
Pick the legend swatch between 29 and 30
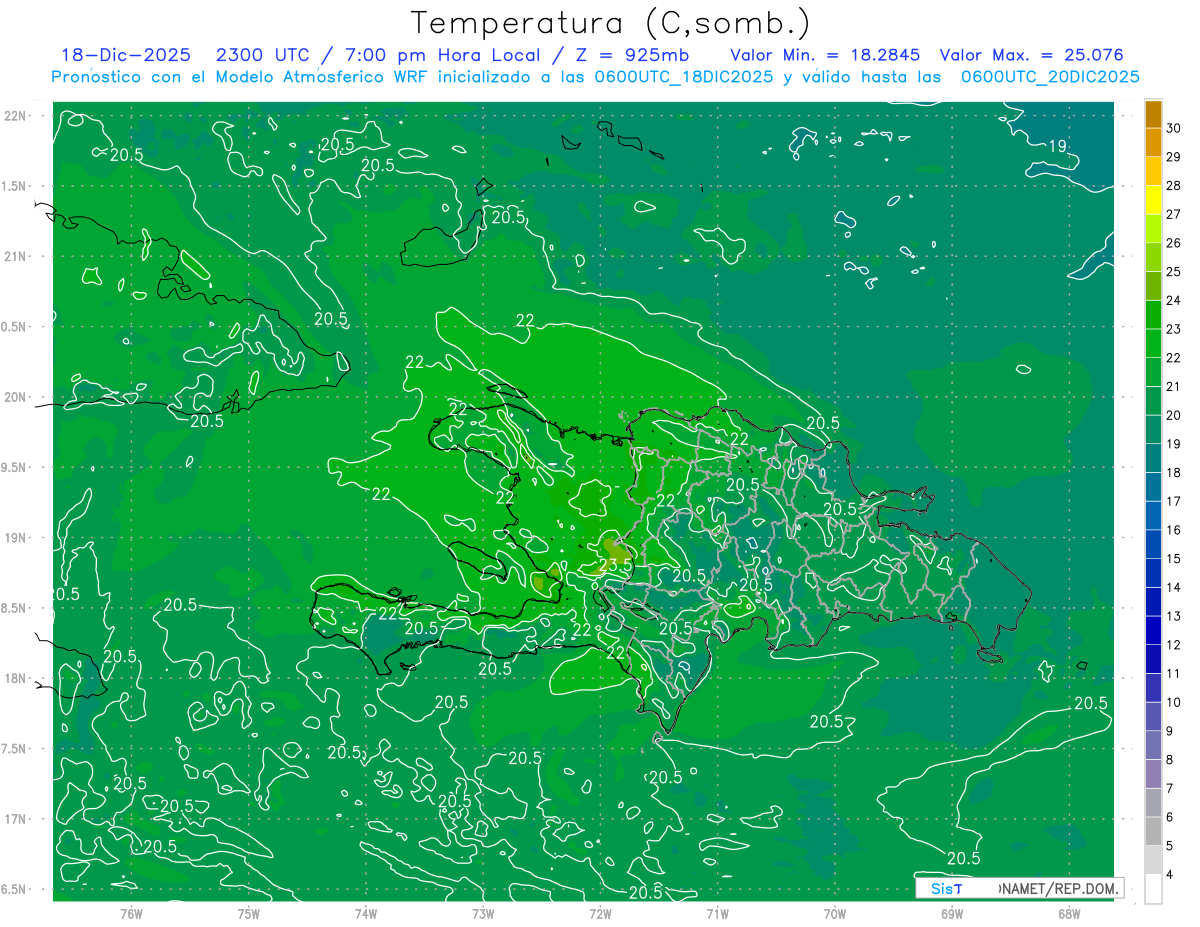point(1153,142)
